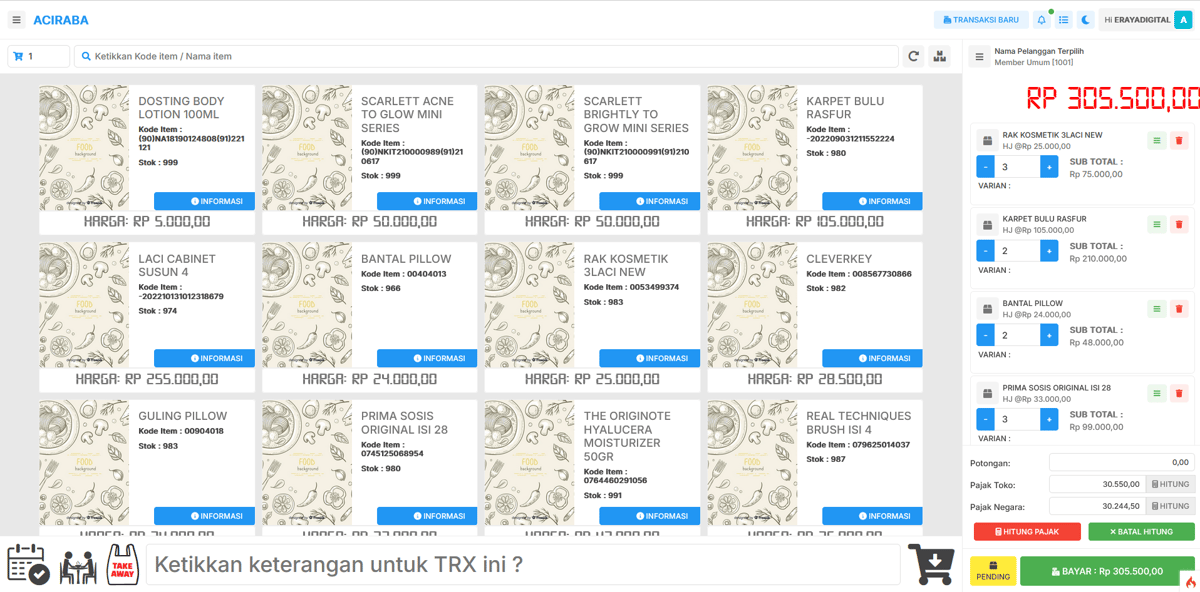
Task: Click the Pajak Negara value 30.244,50 field
Action: pos(1097,506)
